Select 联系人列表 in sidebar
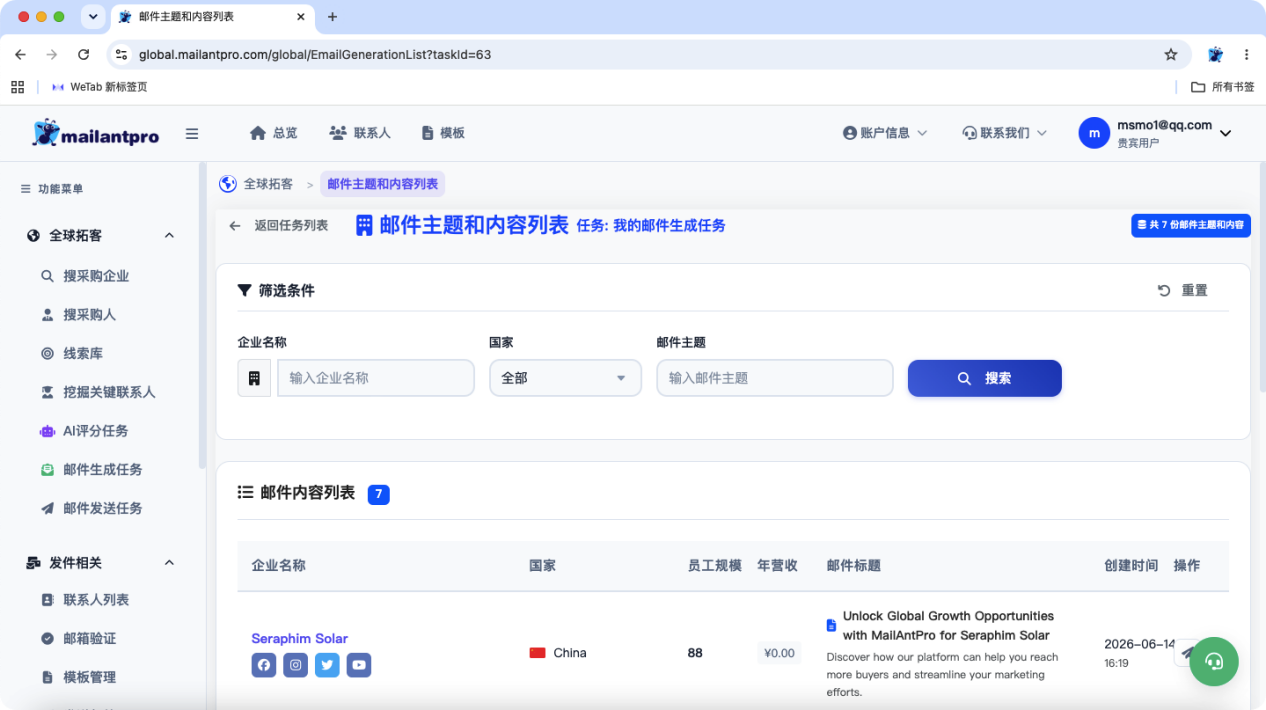1266x710 pixels. tap(96, 600)
